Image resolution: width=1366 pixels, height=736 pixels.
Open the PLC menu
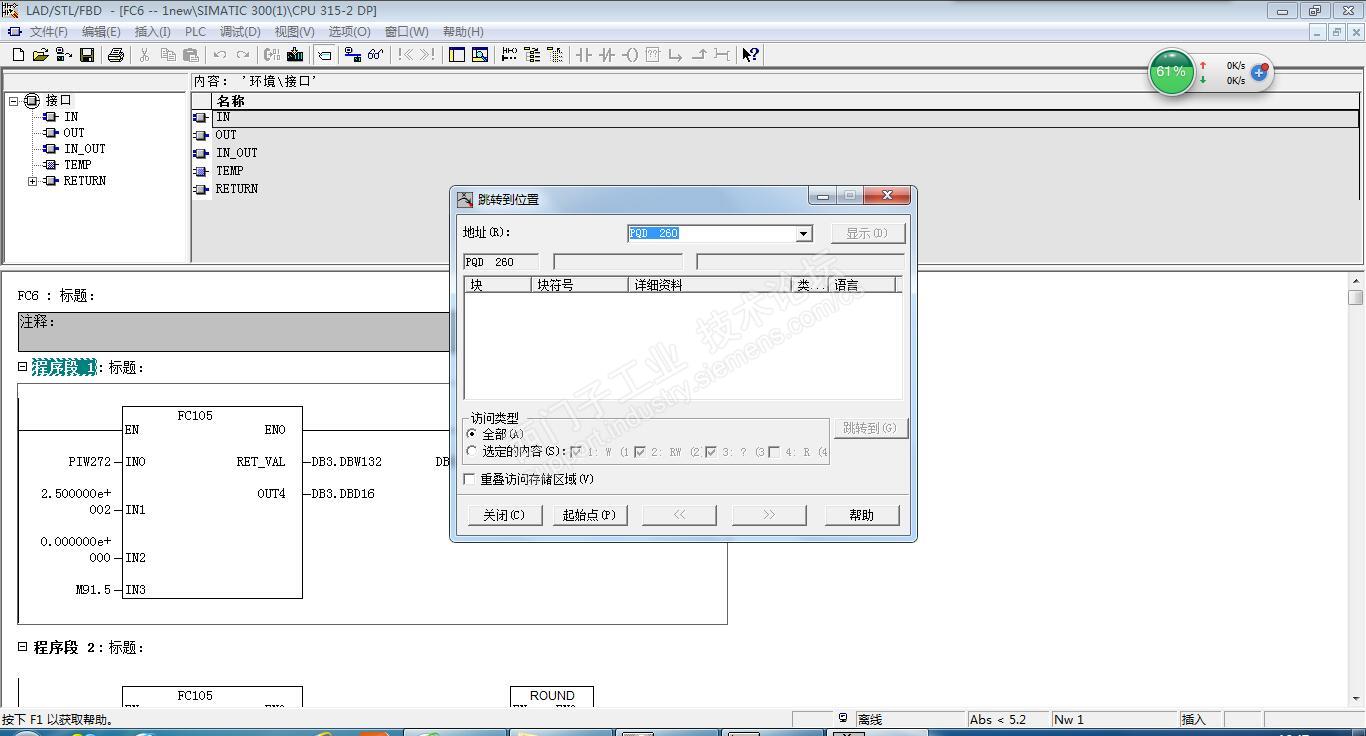(195, 32)
